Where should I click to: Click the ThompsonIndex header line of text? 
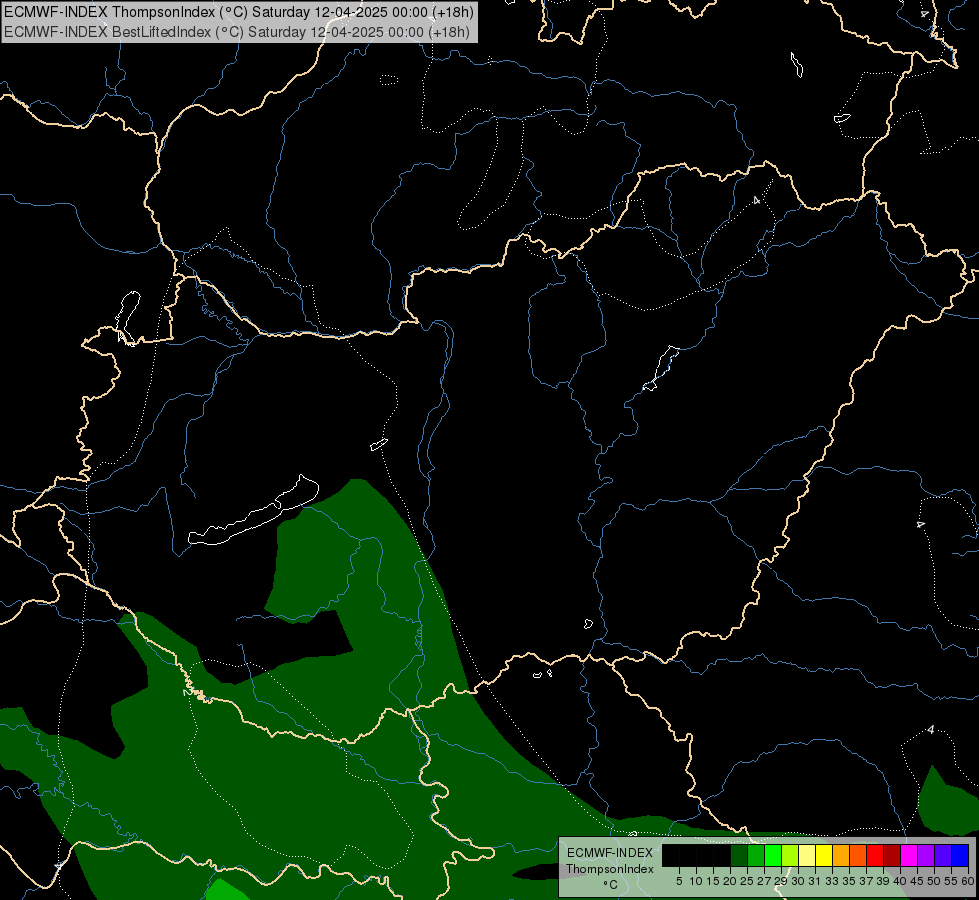239,12
